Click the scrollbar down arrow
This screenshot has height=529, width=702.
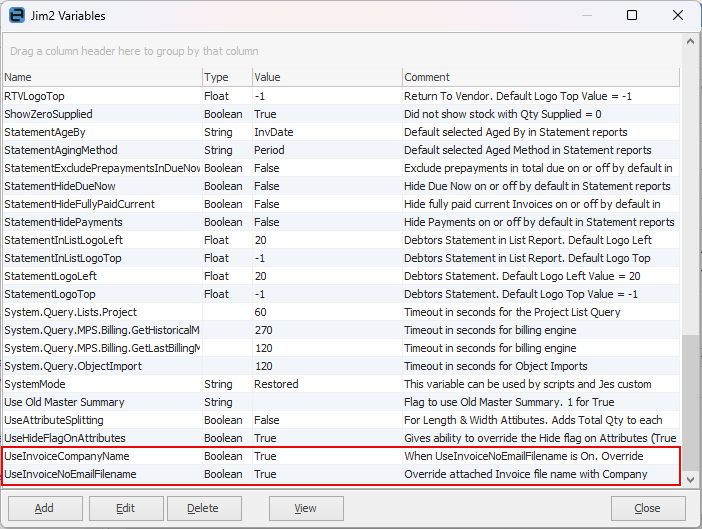[x=690, y=479]
